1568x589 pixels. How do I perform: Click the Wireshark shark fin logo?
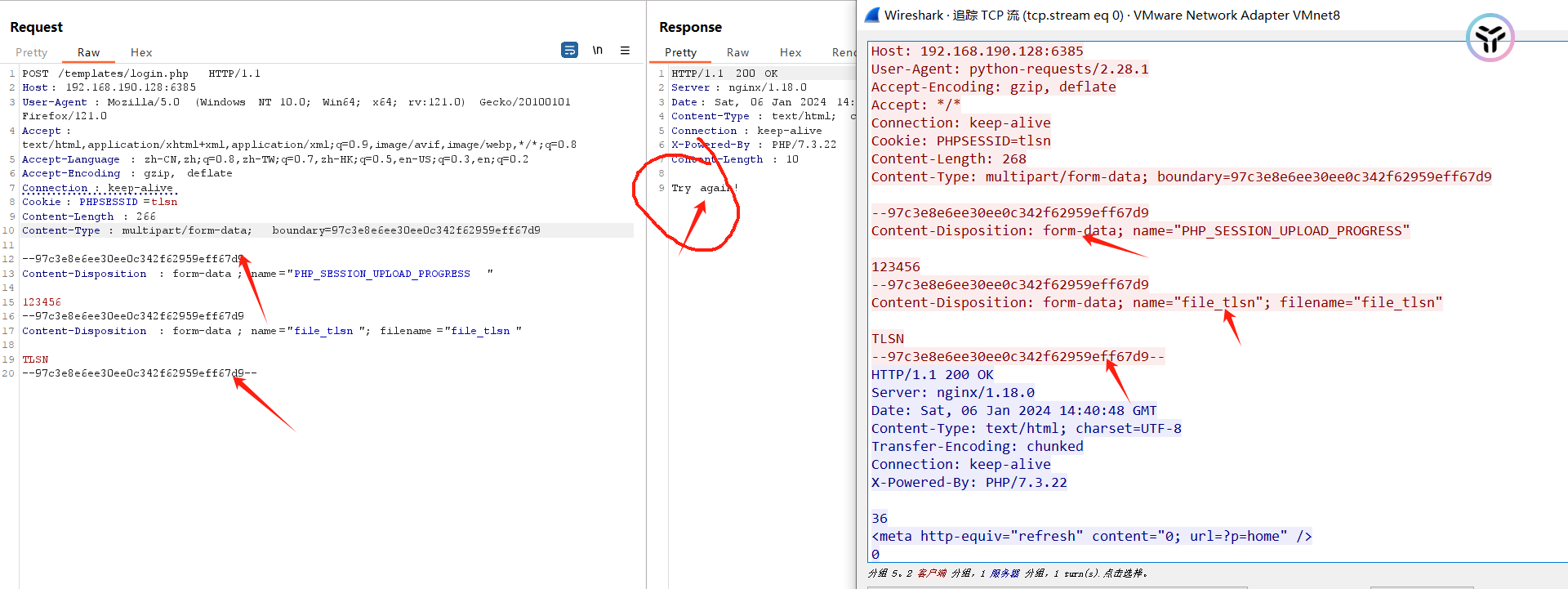(872, 15)
